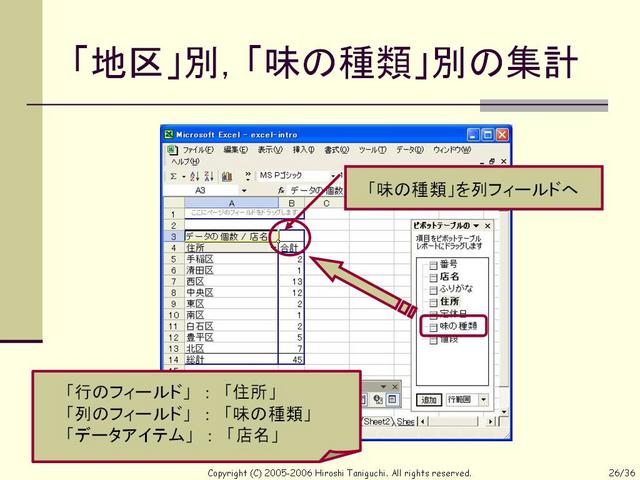
Task: Open the Chart Wizard icon
Action: coord(227,176)
